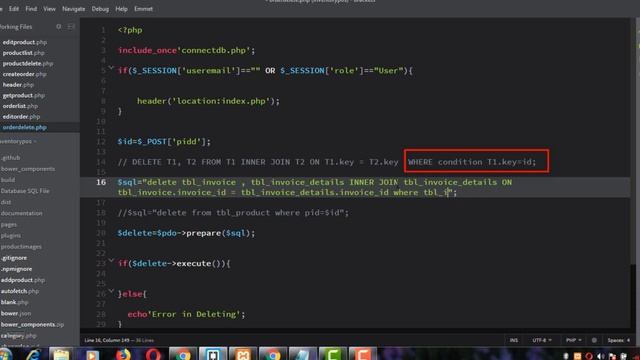Collapse the else block at line 26
640x360 pixels.
(x=111, y=291)
